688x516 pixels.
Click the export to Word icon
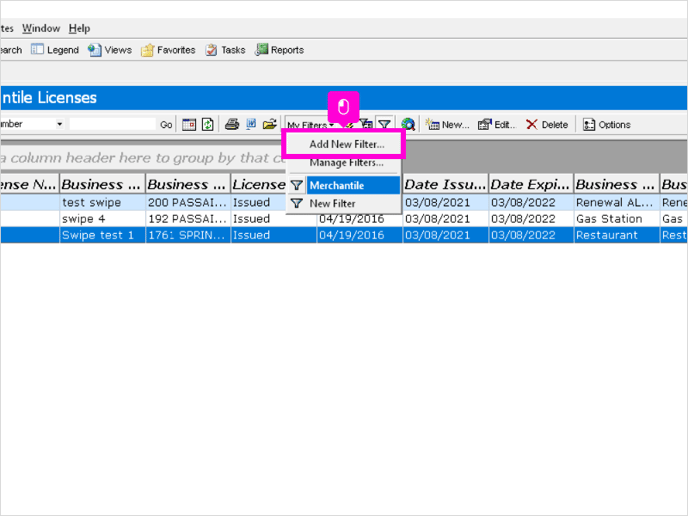[x=251, y=124]
